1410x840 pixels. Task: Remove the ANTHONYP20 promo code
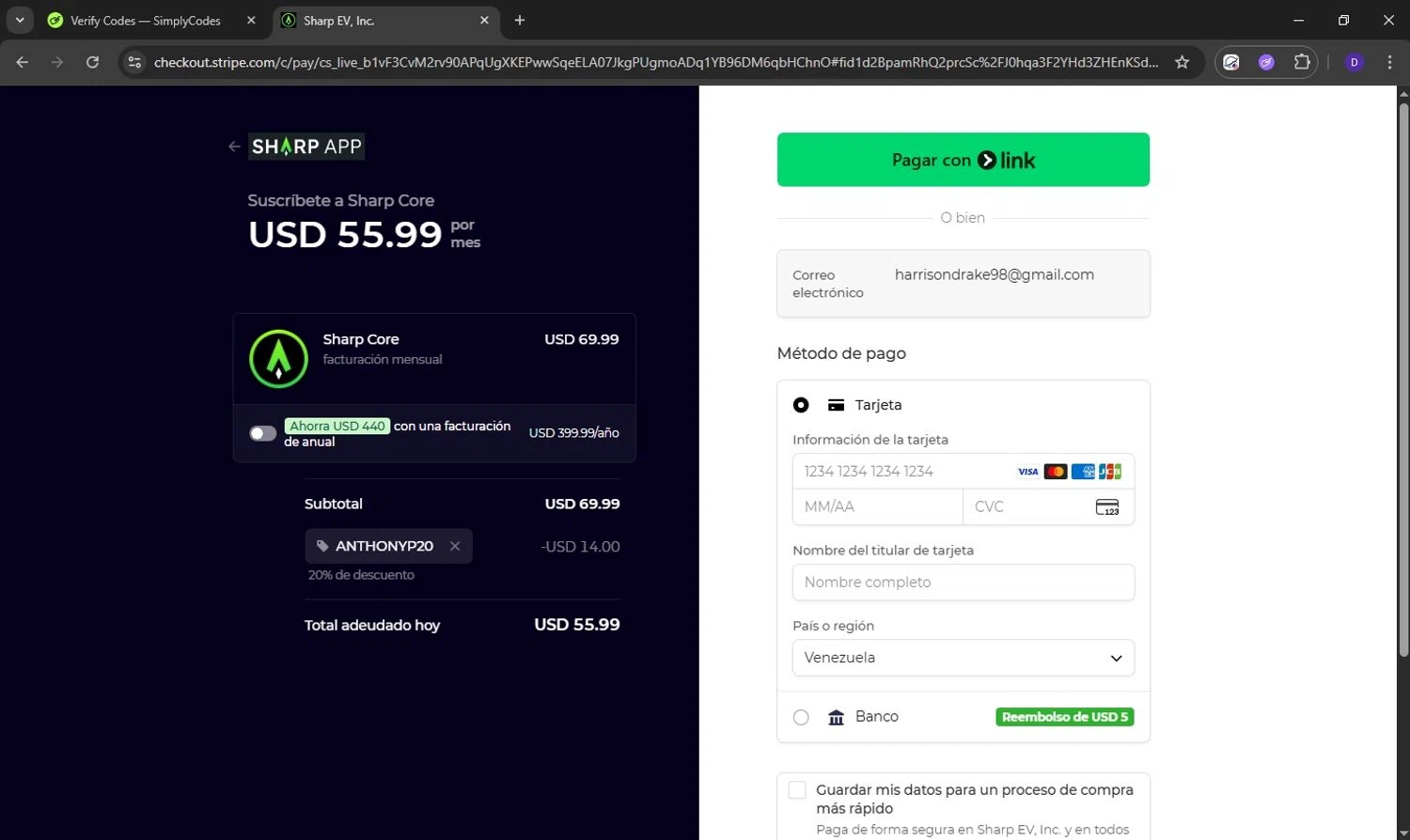coord(455,546)
